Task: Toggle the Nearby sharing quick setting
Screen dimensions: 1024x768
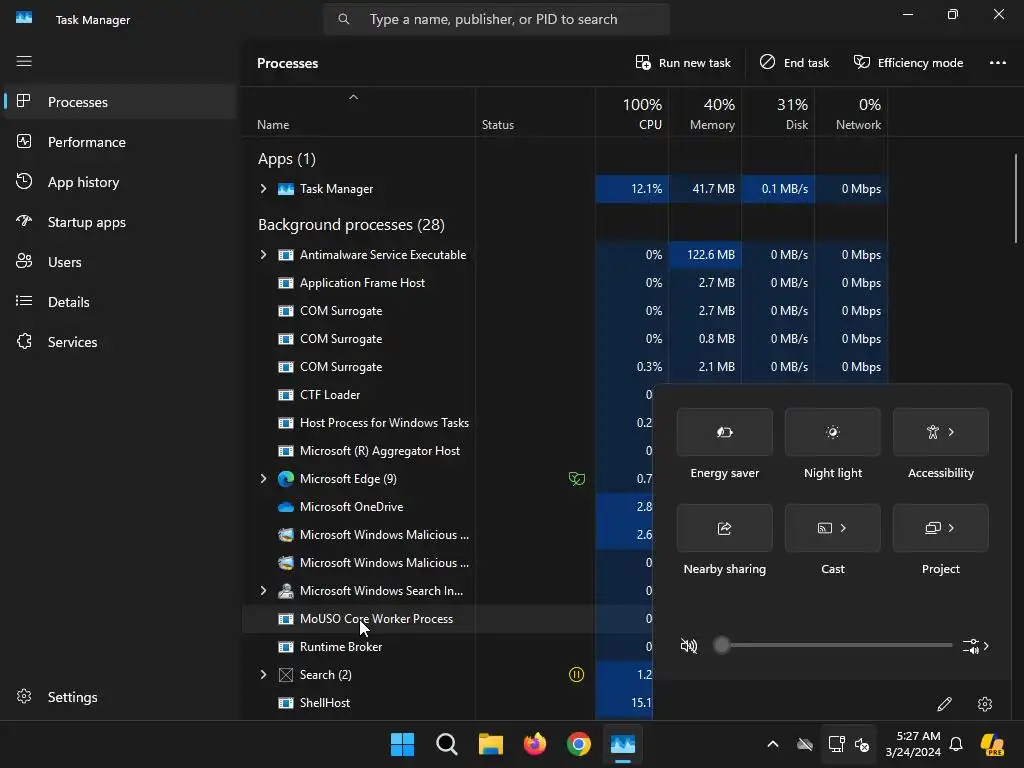Action: pyautogui.click(x=725, y=528)
